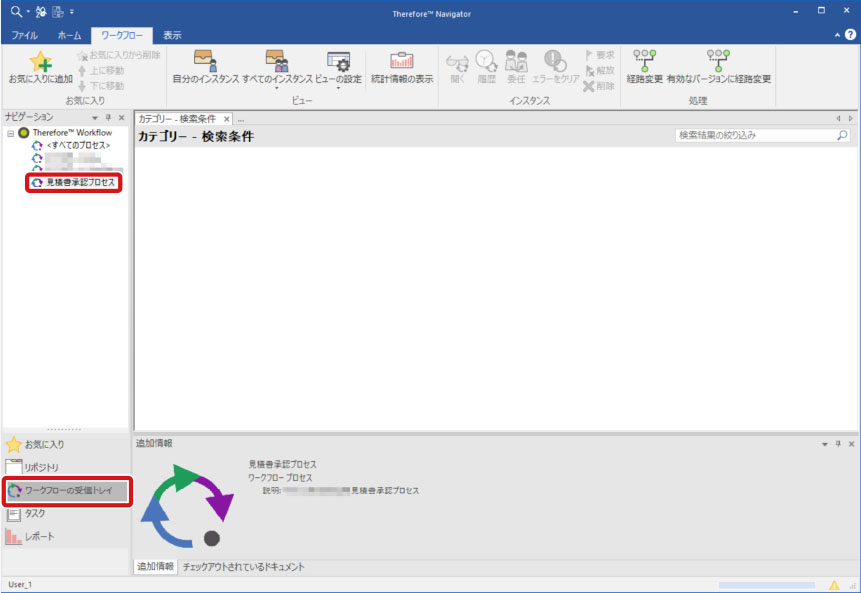Open リポジトリ in sidebar
Viewport: 861px width, 593px height.
point(41,467)
